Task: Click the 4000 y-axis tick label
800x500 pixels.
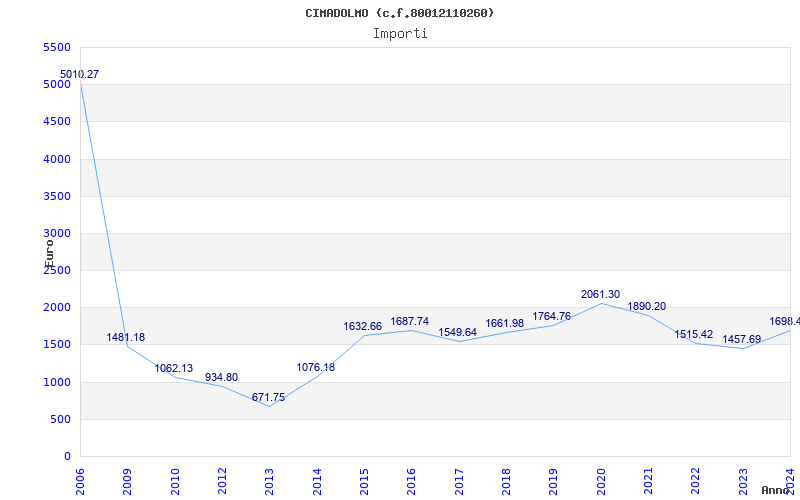Action: 57,159
